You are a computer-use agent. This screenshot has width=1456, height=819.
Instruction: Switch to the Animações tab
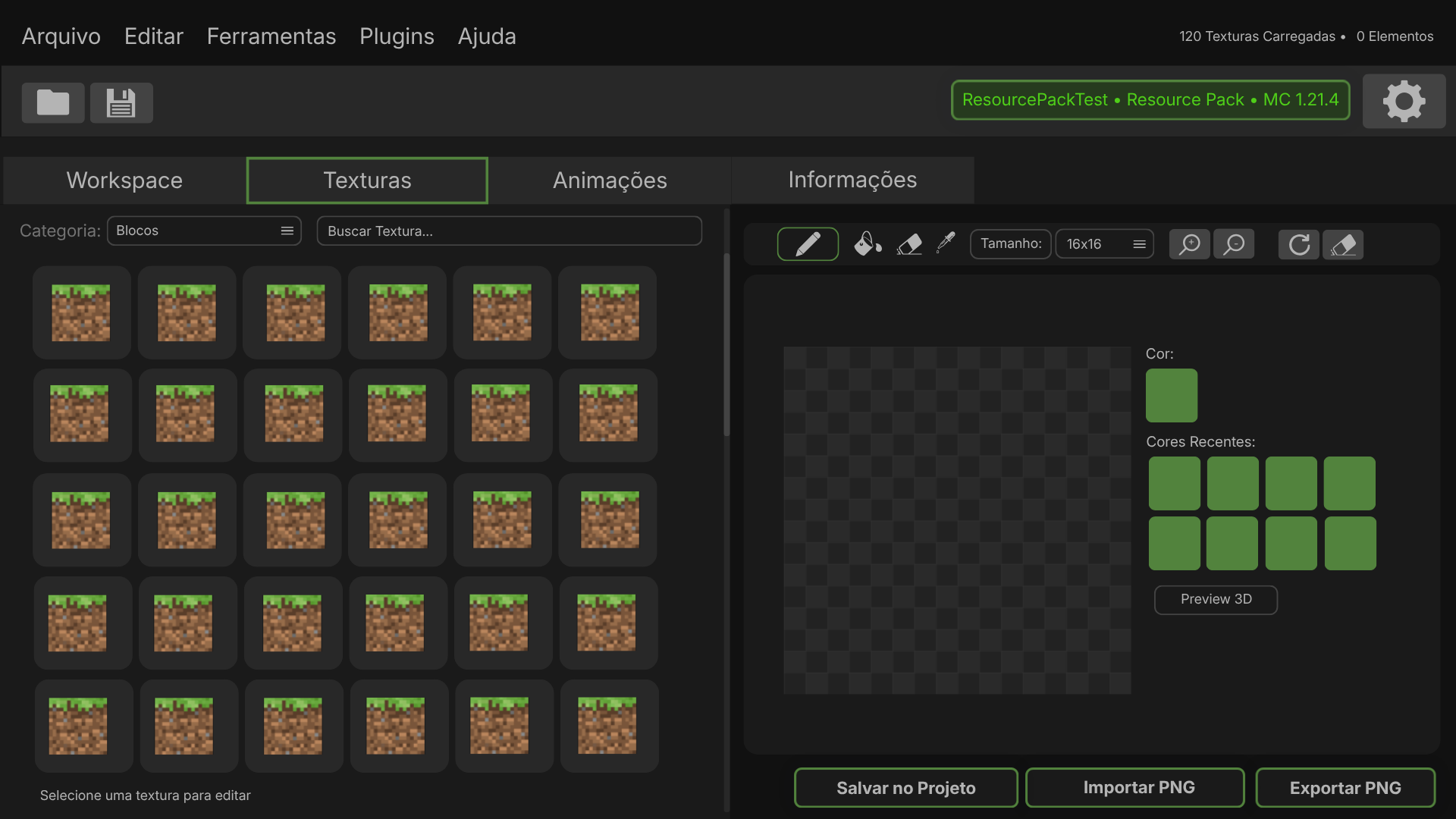[610, 180]
